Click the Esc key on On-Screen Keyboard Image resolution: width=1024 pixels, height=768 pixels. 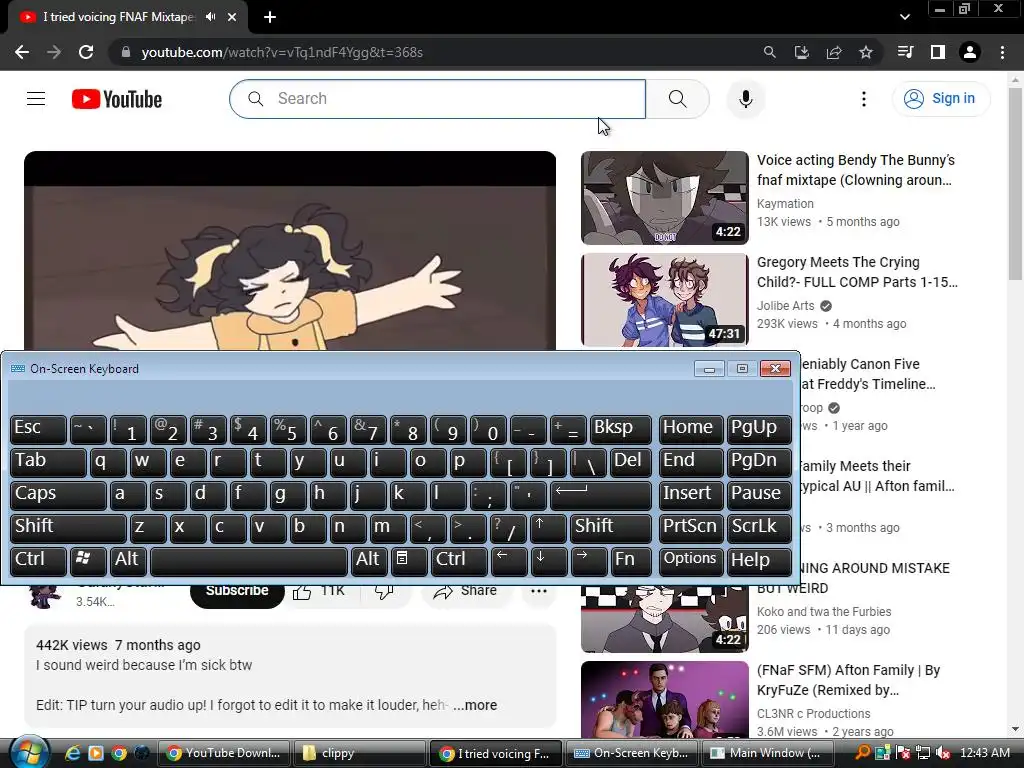click(x=39, y=429)
